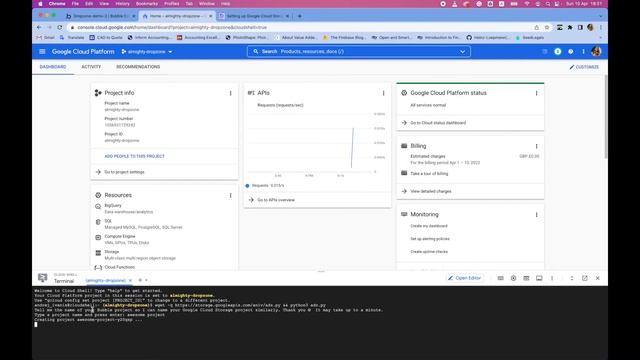Open Project info card options menu

coord(231,93)
